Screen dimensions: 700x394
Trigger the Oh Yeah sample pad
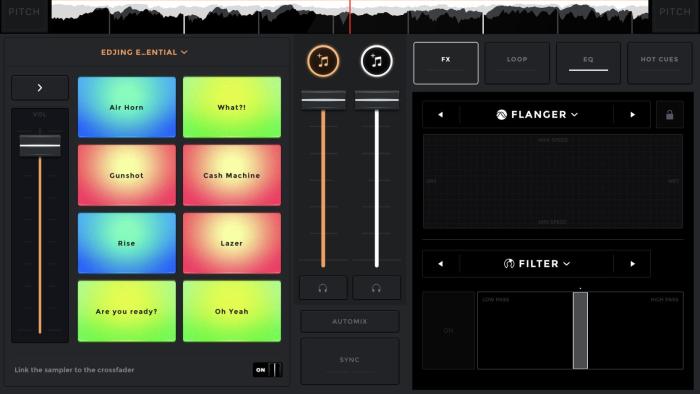click(x=232, y=311)
